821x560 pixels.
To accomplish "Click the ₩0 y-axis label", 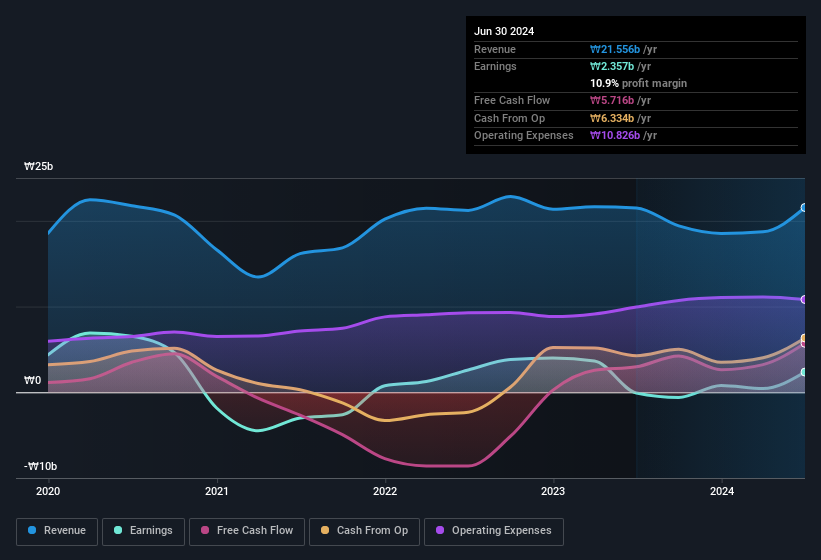I will [32, 380].
